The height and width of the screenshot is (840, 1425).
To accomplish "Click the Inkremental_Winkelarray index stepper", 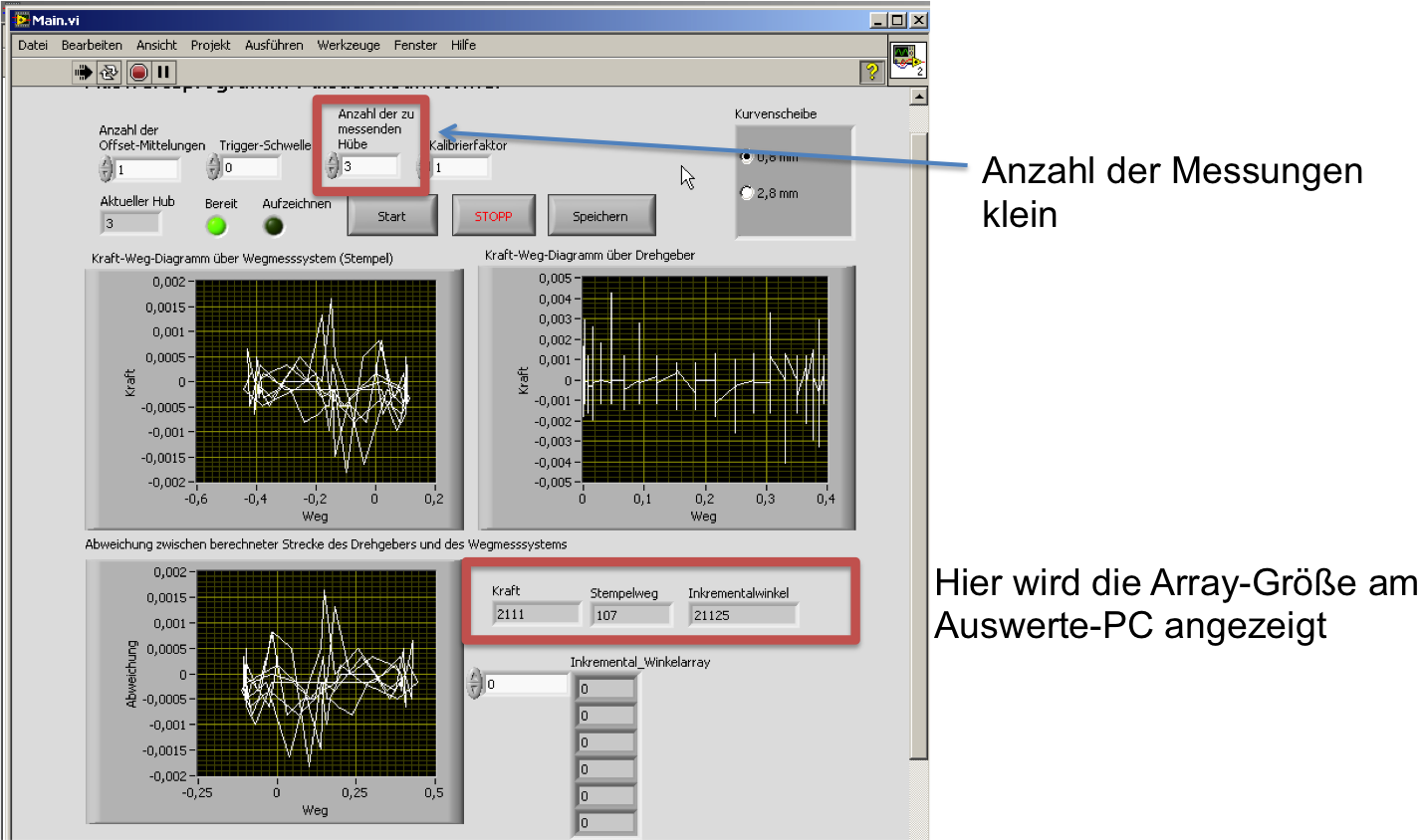I will click(475, 684).
